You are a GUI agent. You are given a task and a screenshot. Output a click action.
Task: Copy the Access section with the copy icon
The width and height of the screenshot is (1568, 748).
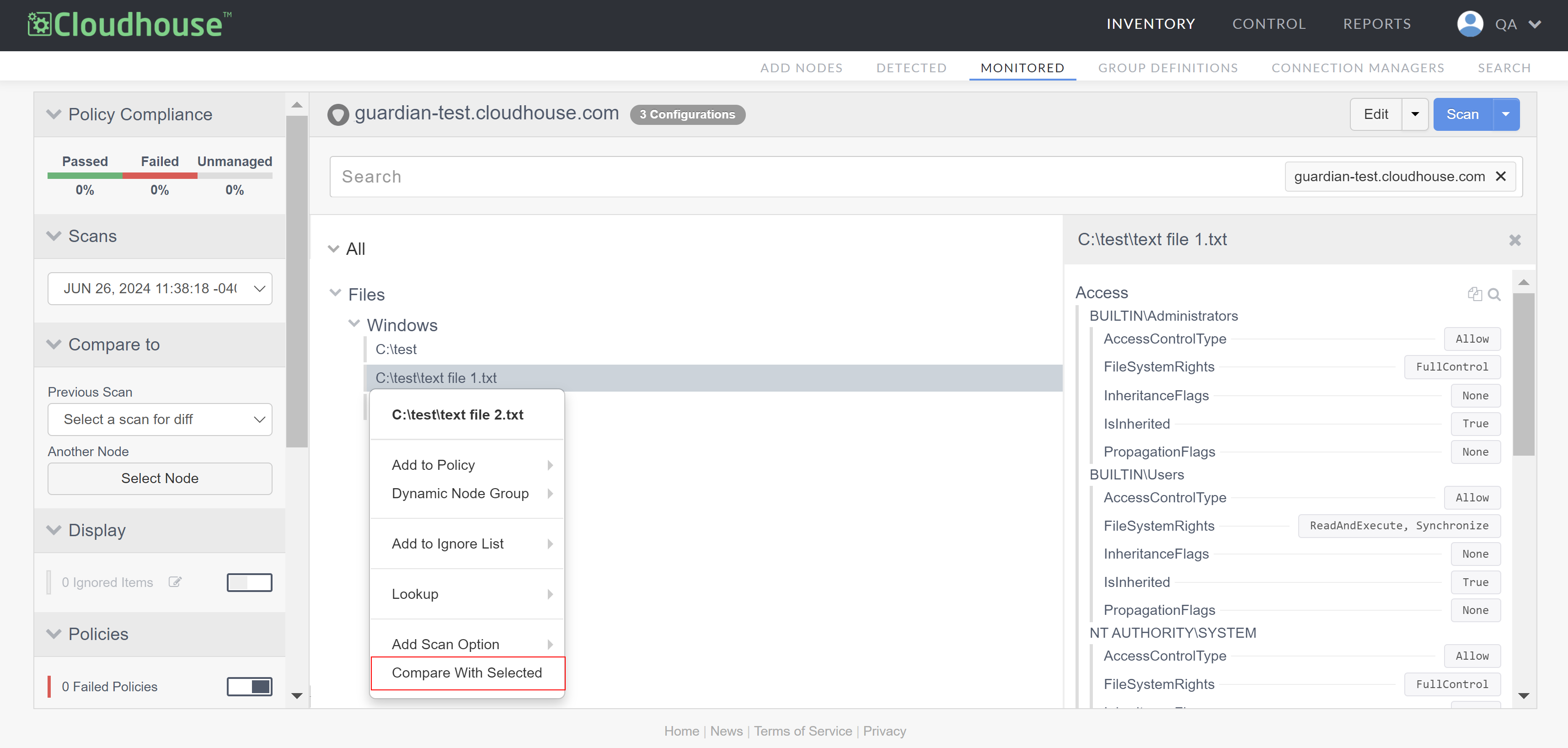tap(1475, 294)
